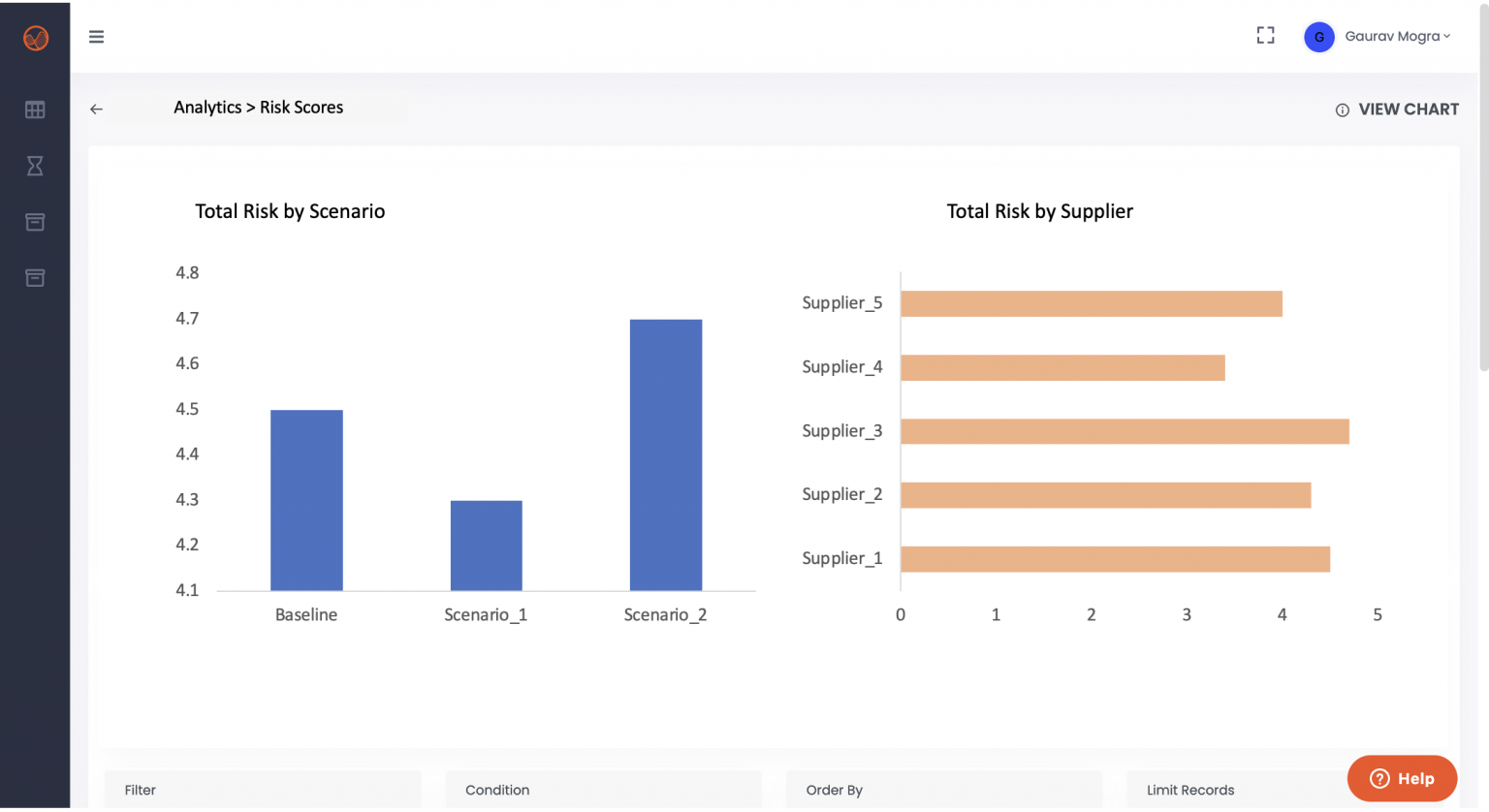Click the Filter input field
Viewport: 1489px width, 812px height.
coord(263,790)
